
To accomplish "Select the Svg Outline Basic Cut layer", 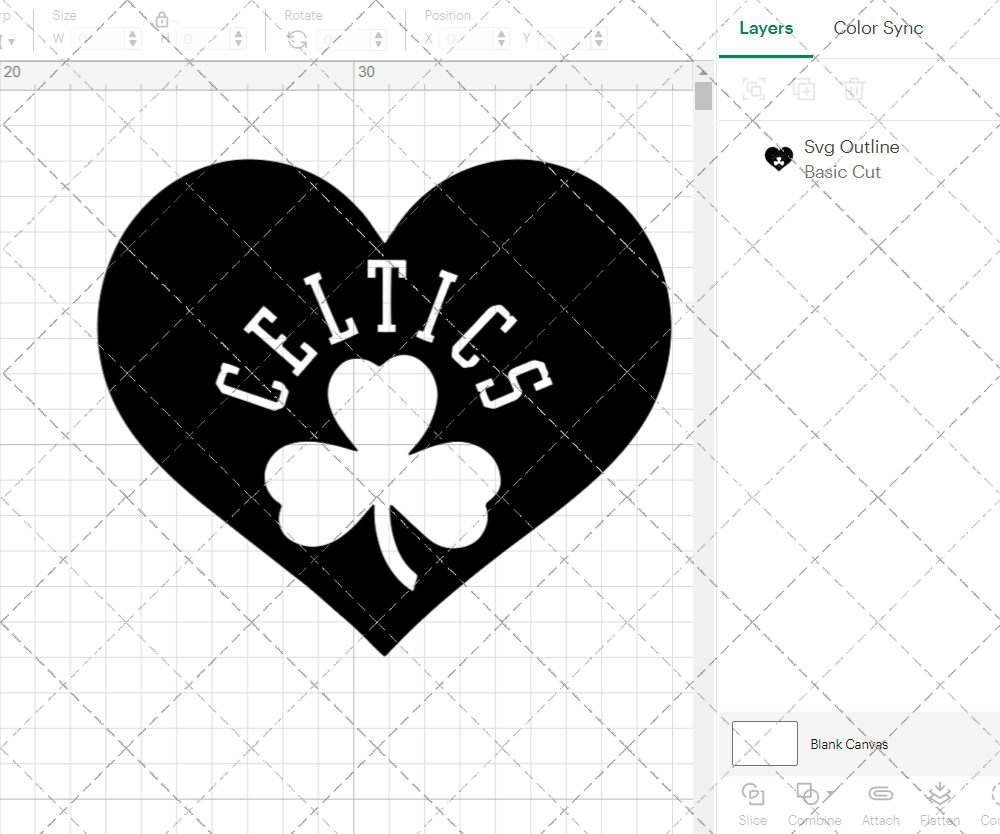I will click(x=852, y=158).
